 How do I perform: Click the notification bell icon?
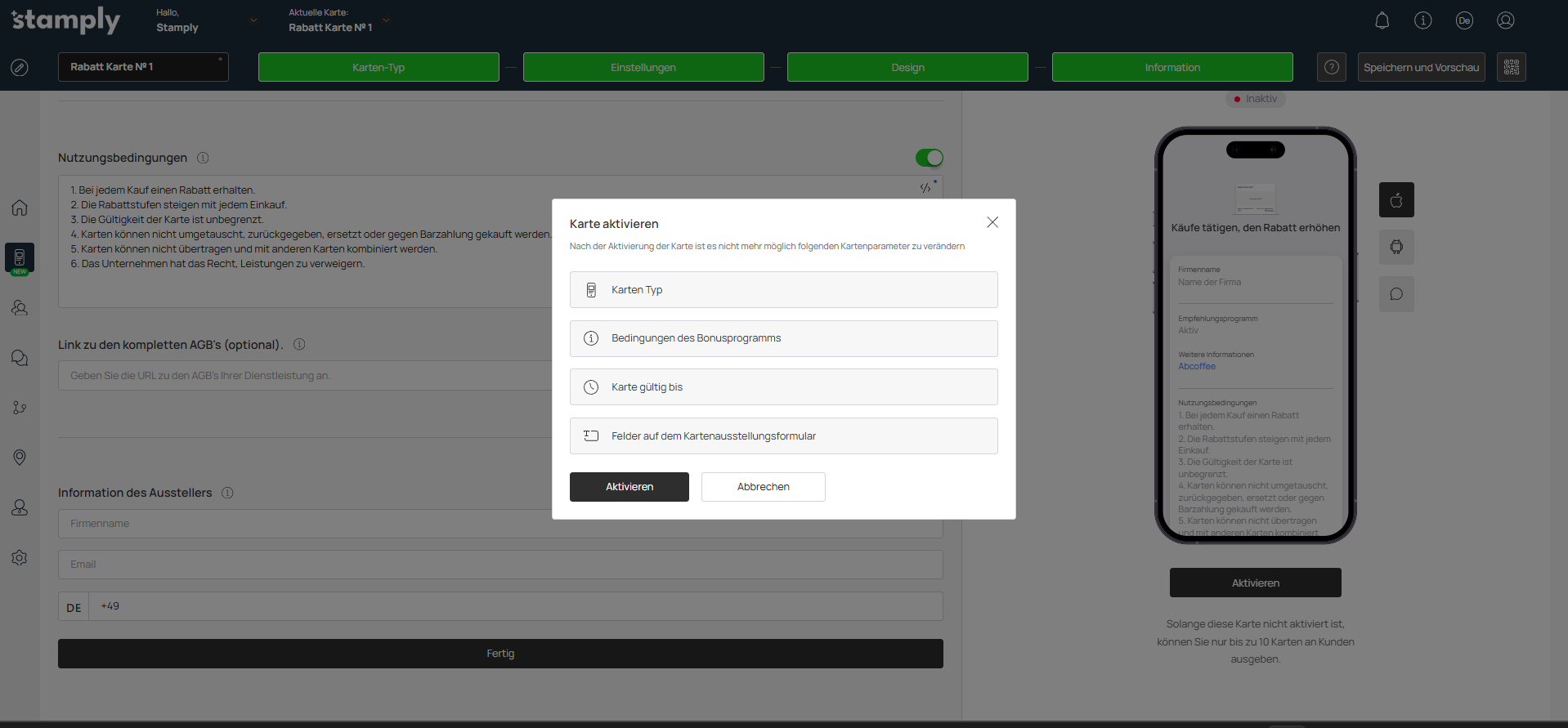[1382, 20]
